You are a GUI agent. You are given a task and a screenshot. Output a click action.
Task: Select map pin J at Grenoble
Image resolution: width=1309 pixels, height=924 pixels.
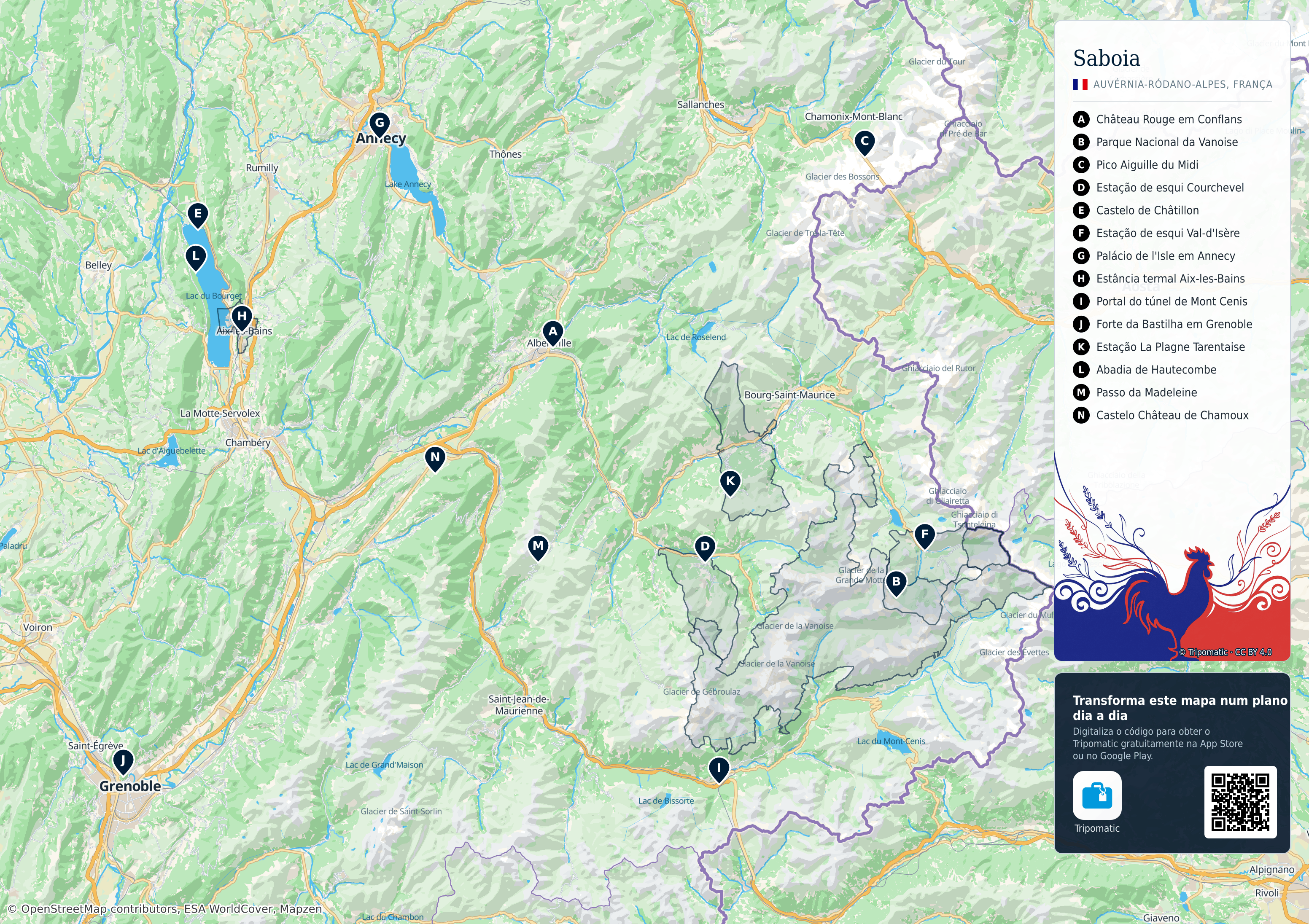123,762
